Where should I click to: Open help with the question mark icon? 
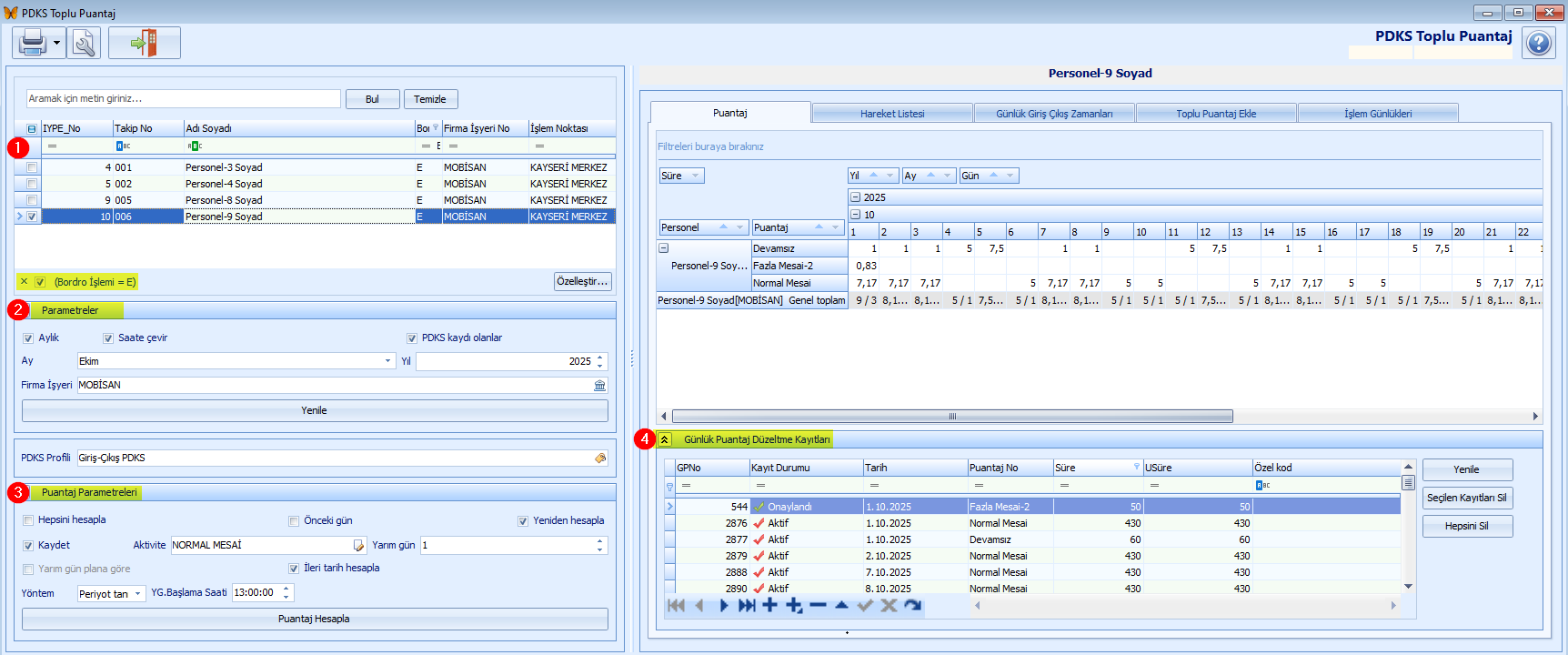click(x=1538, y=44)
